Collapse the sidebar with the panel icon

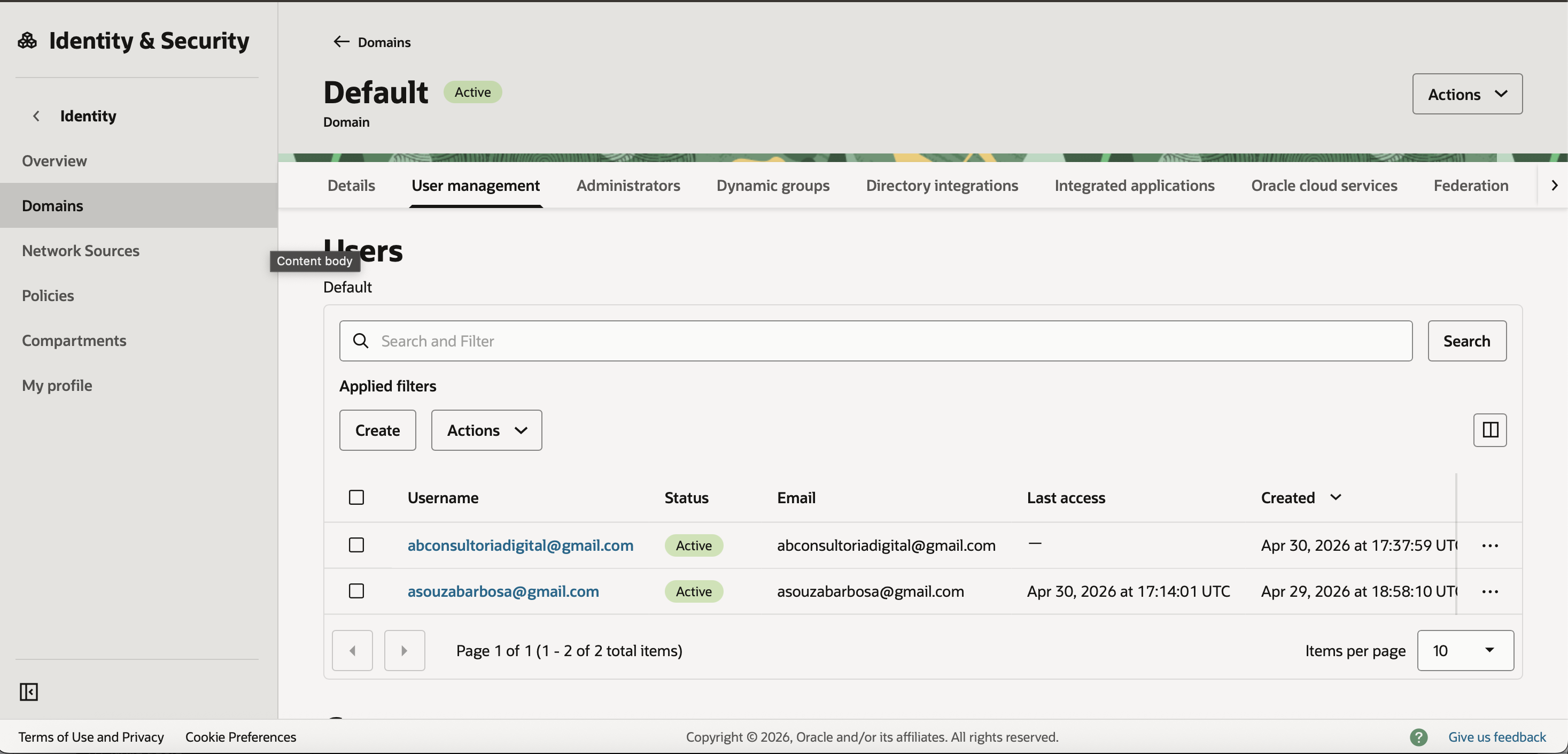pyautogui.click(x=29, y=692)
